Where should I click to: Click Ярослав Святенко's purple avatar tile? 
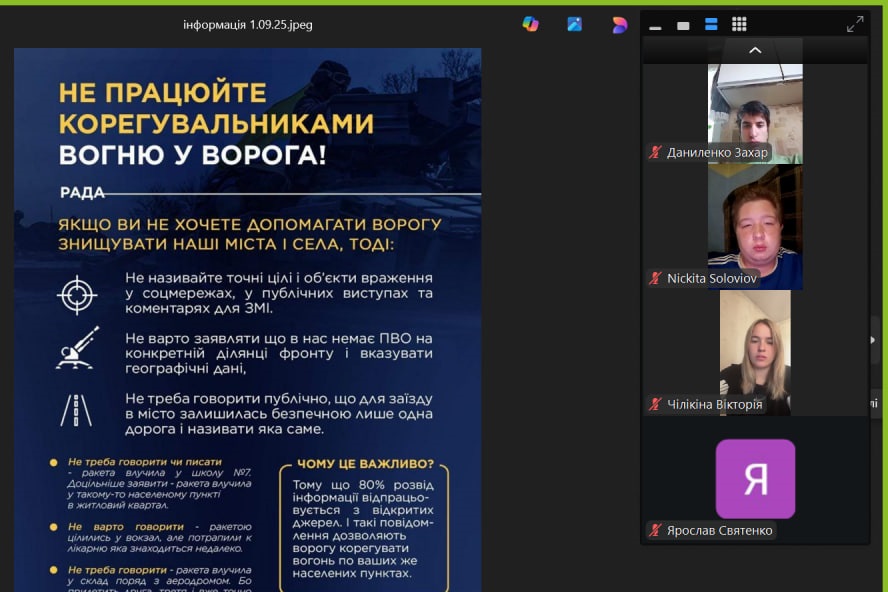(x=755, y=479)
